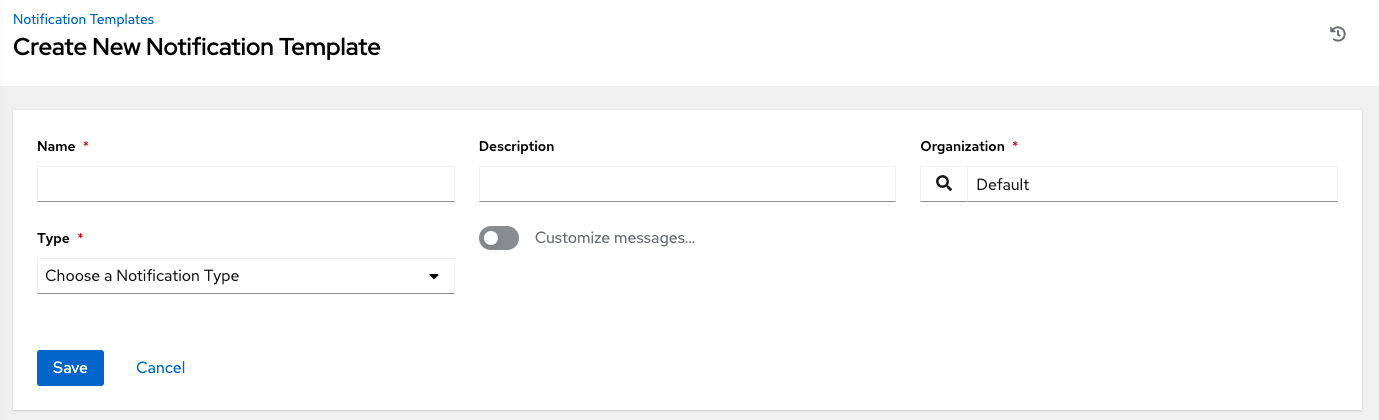Click the red asterisk beside Organization
The width and height of the screenshot is (1379, 420).
click(x=1015, y=146)
